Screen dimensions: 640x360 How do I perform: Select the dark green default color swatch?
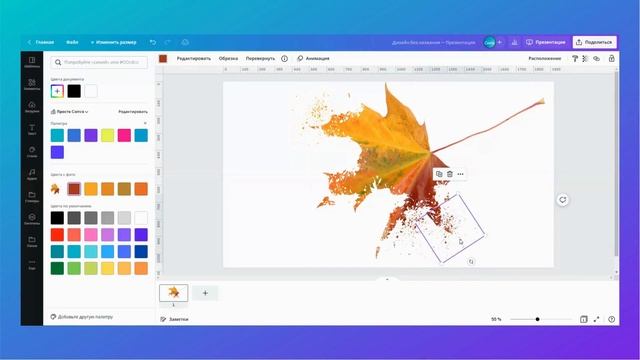coord(57,268)
